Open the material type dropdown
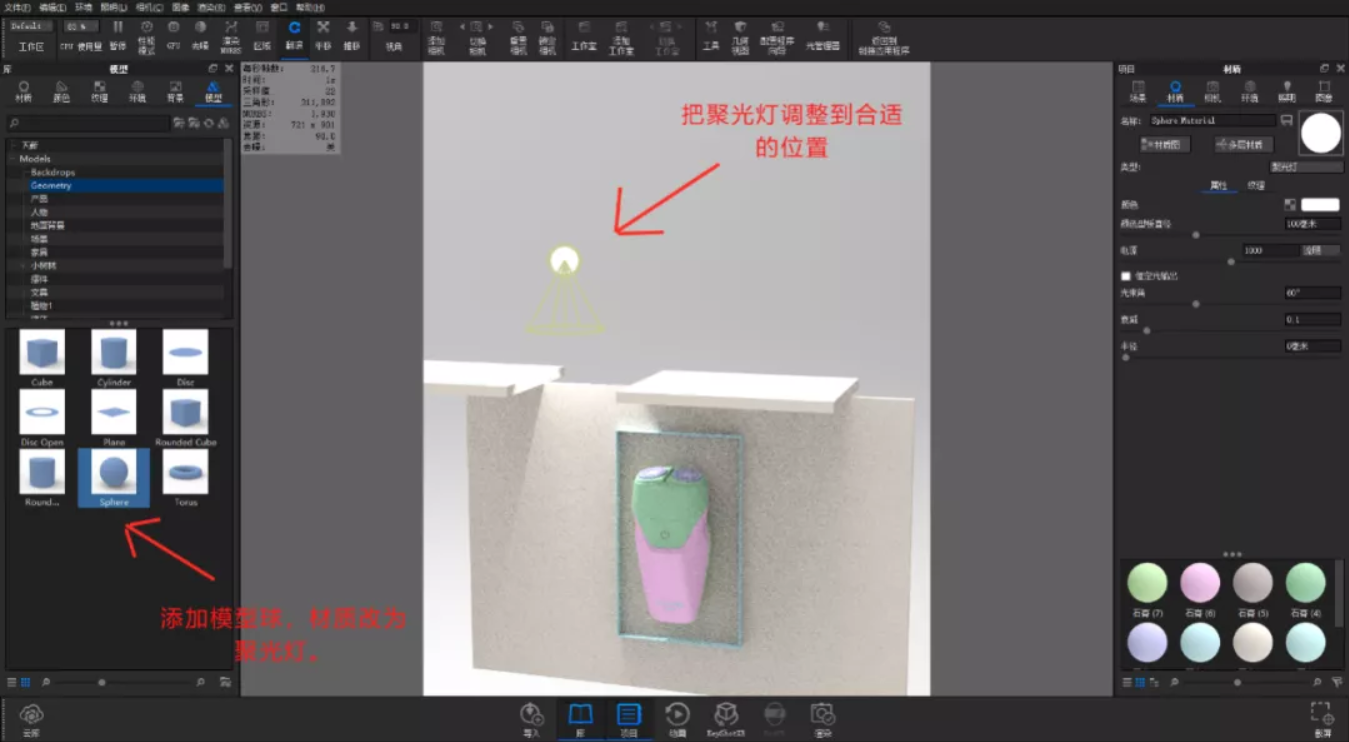 click(1305, 166)
